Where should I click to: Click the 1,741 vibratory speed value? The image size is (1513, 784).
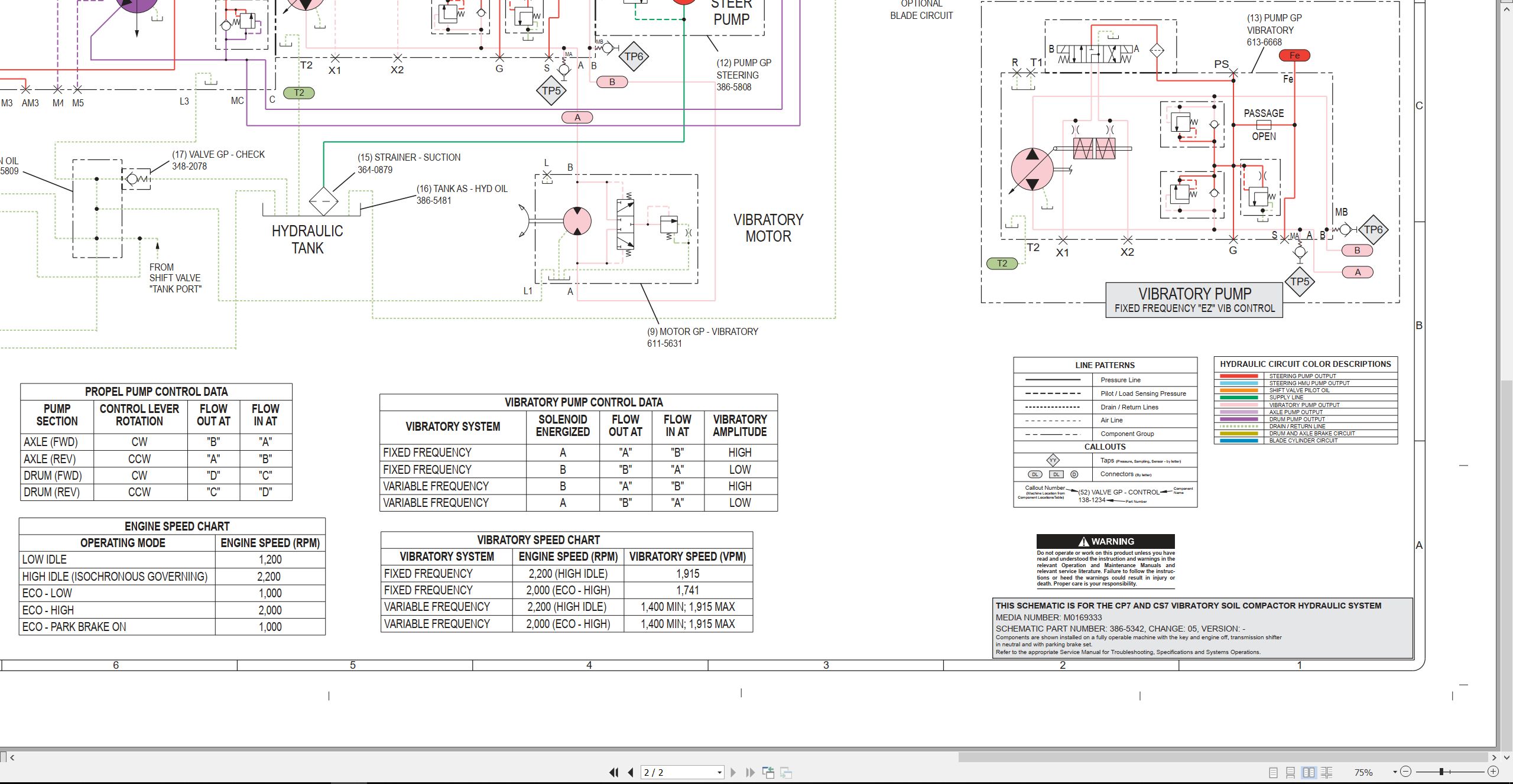click(687, 590)
